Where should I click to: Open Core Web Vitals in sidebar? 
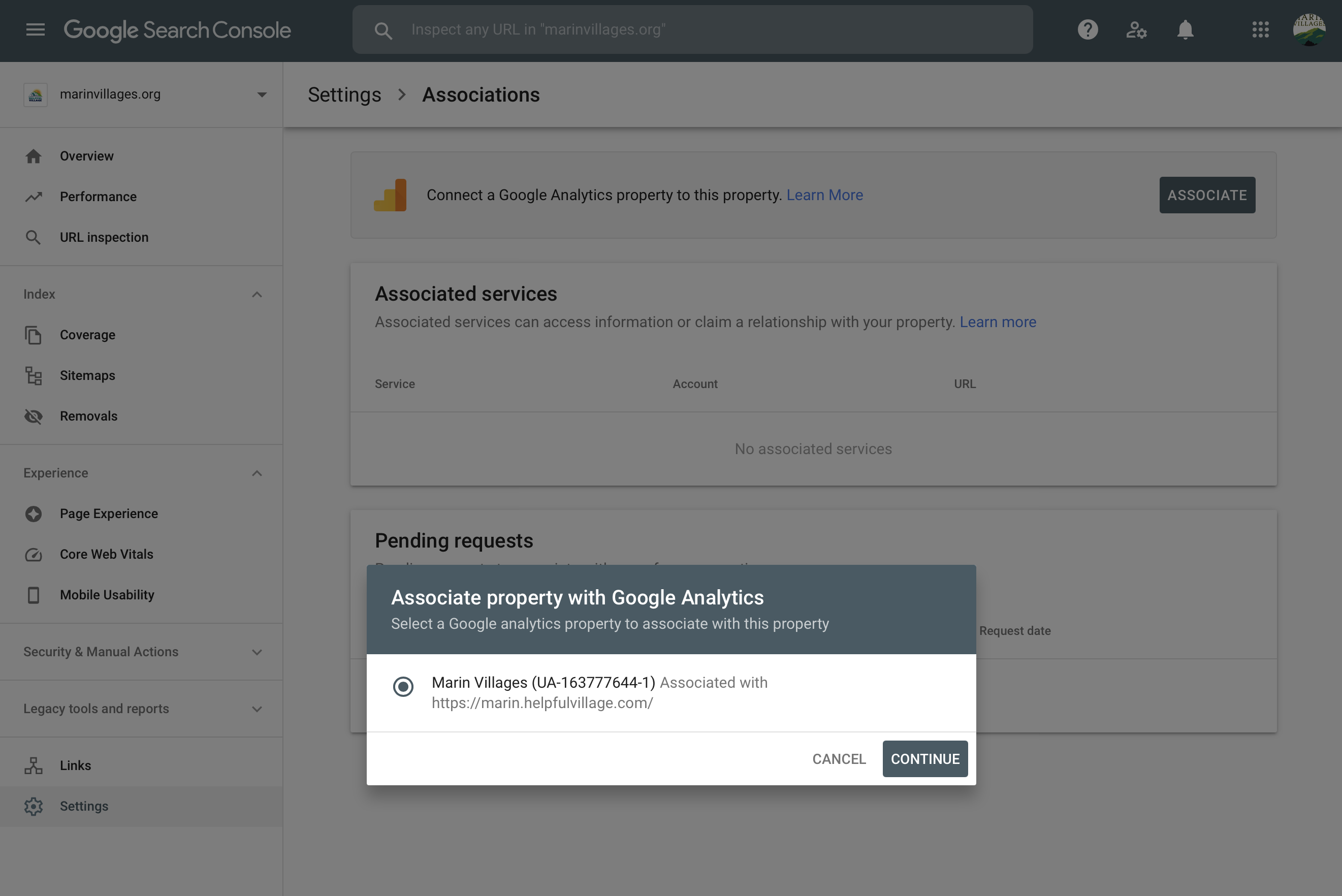pyautogui.click(x=142, y=554)
